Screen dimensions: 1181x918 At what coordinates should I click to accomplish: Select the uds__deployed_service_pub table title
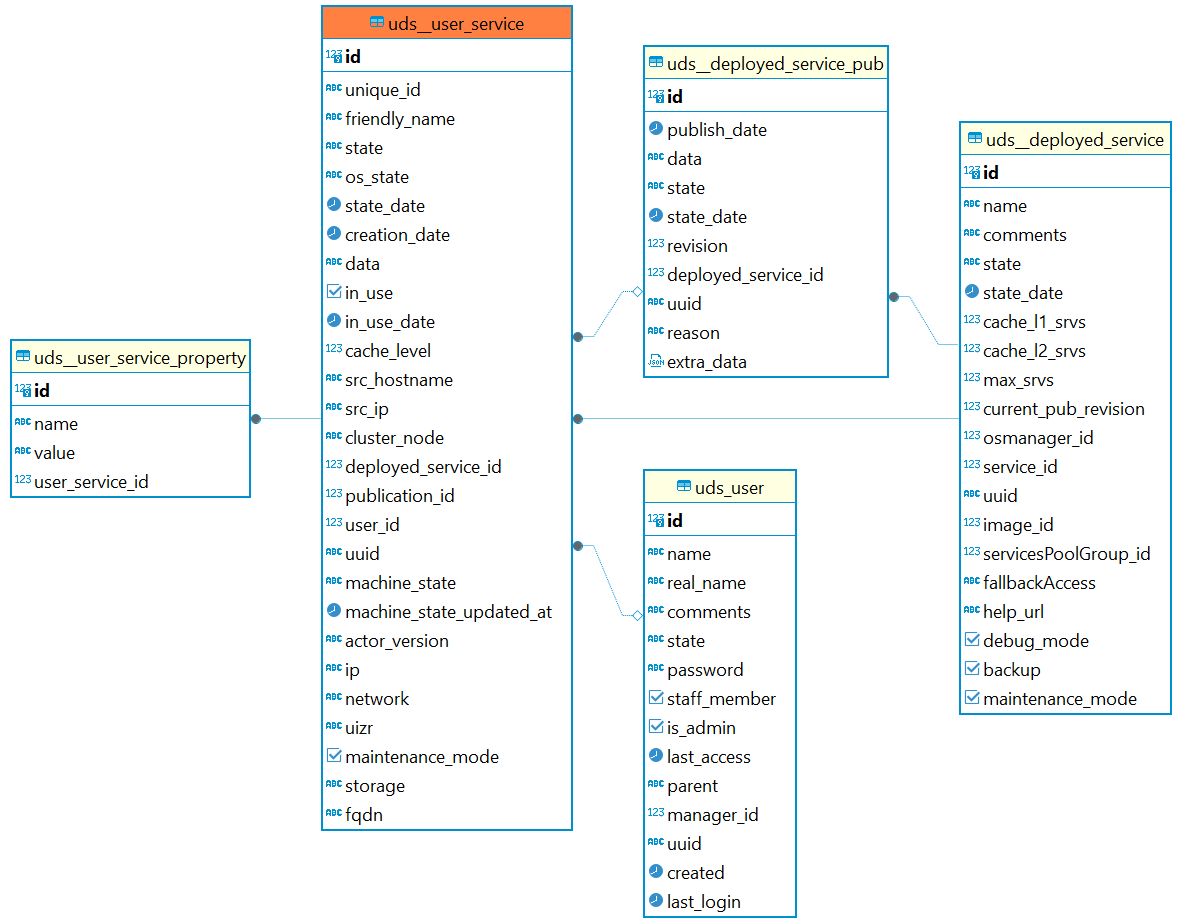tap(774, 64)
